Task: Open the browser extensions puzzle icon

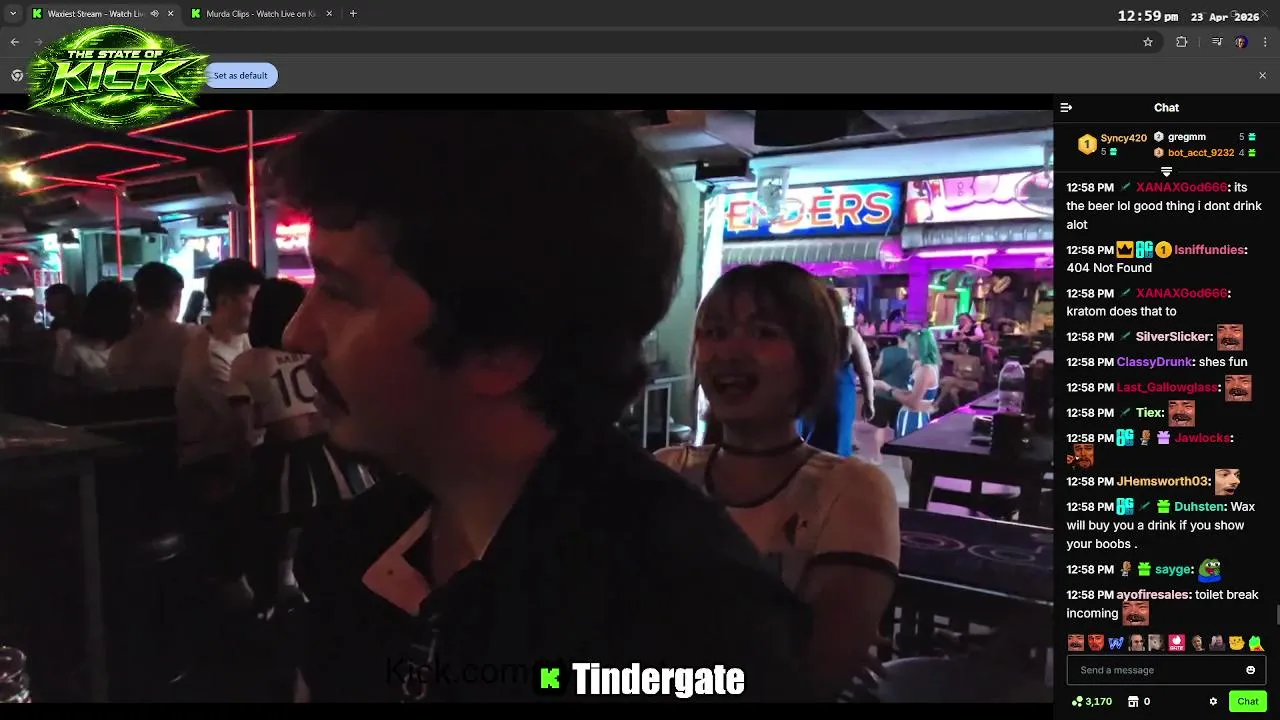Action: (x=1182, y=42)
